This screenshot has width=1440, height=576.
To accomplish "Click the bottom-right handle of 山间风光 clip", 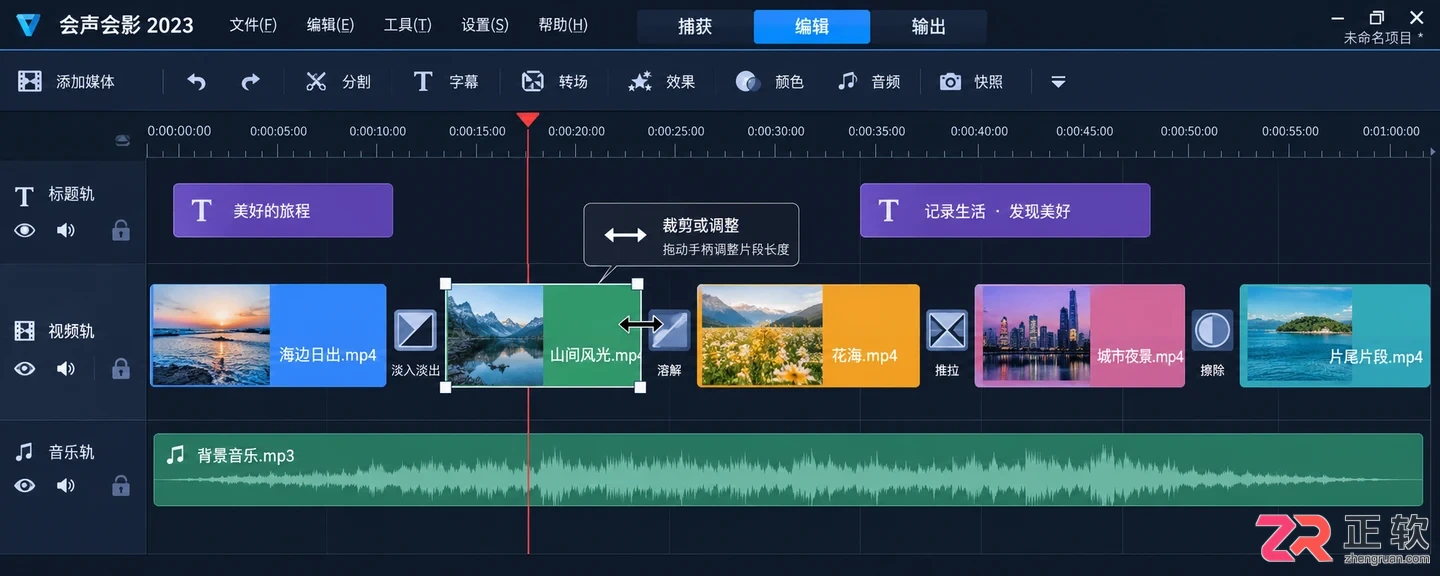I will (x=641, y=387).
